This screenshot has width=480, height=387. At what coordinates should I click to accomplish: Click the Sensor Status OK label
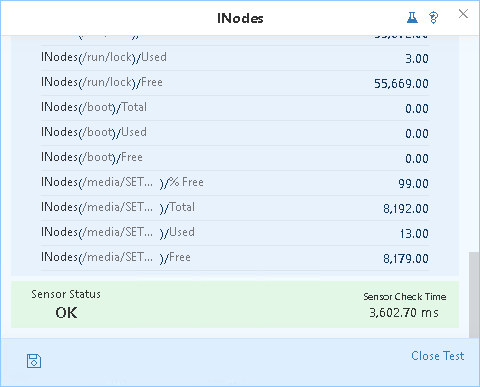[x=66, y=313]
